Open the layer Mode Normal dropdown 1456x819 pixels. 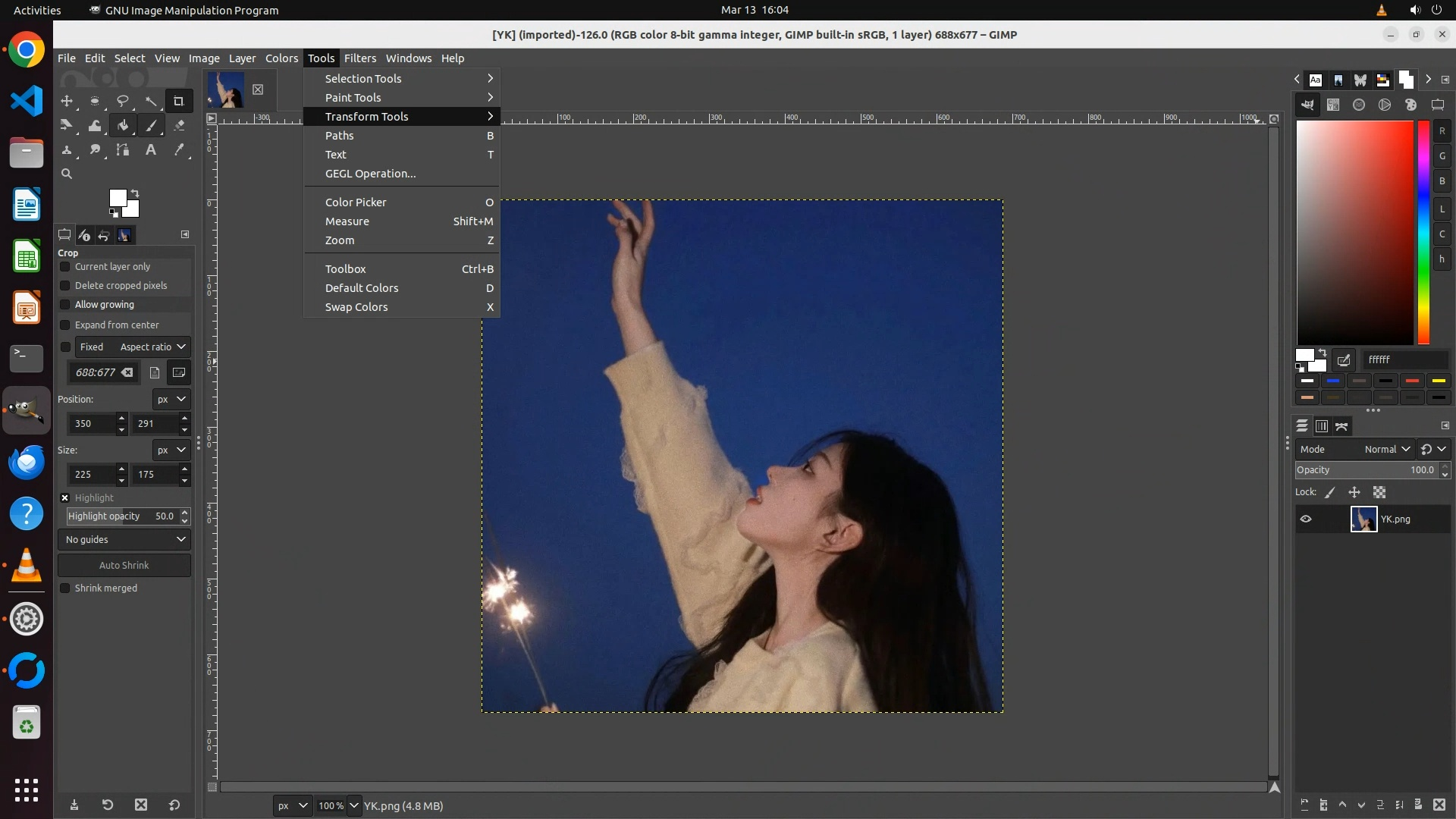(1386, 450)
